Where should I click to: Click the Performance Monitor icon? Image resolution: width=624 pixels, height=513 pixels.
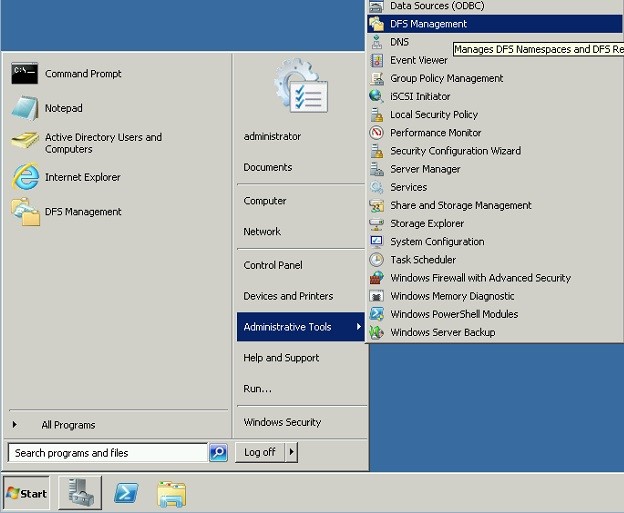point(376,133)
